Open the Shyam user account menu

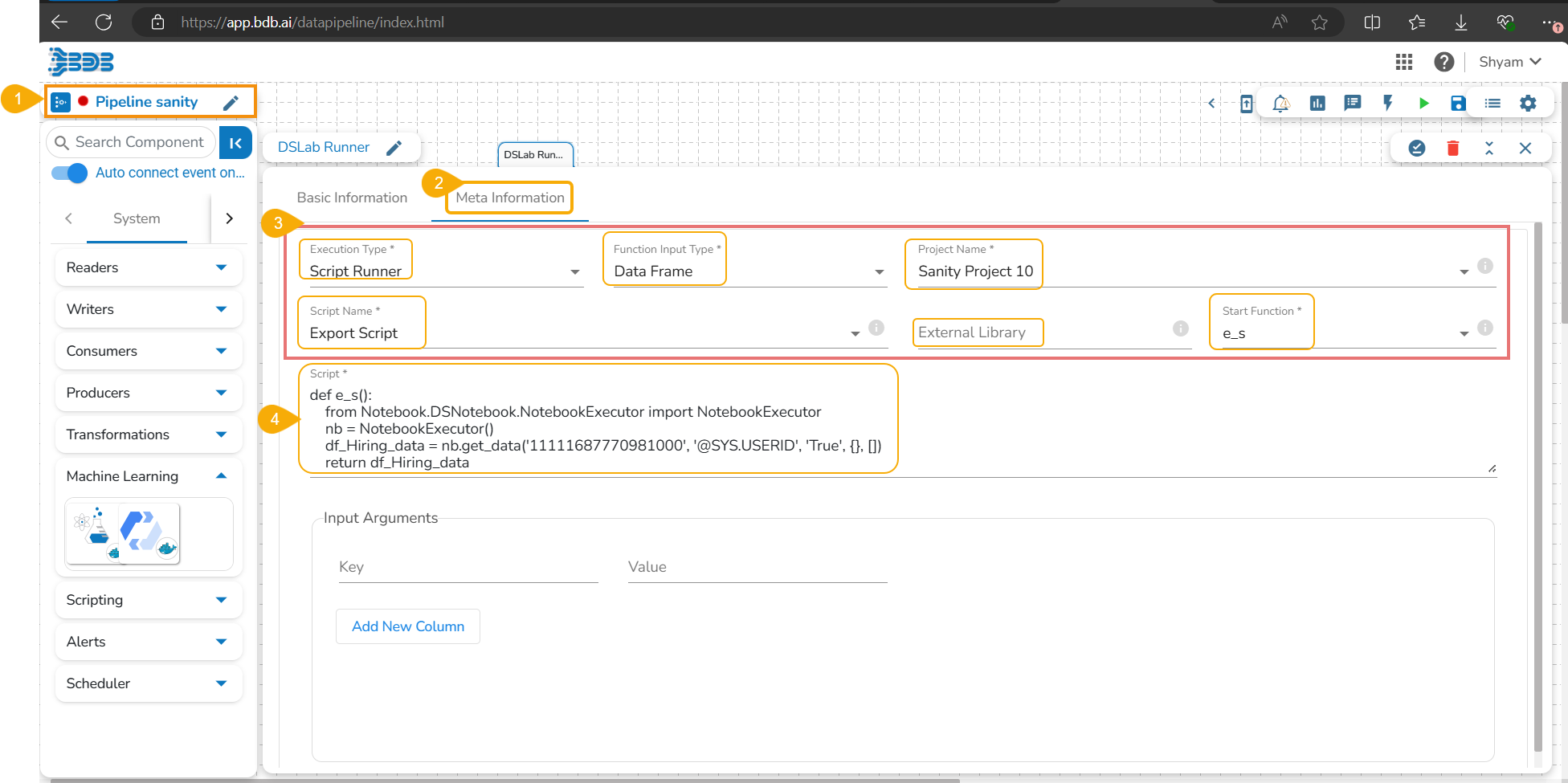1509,62
